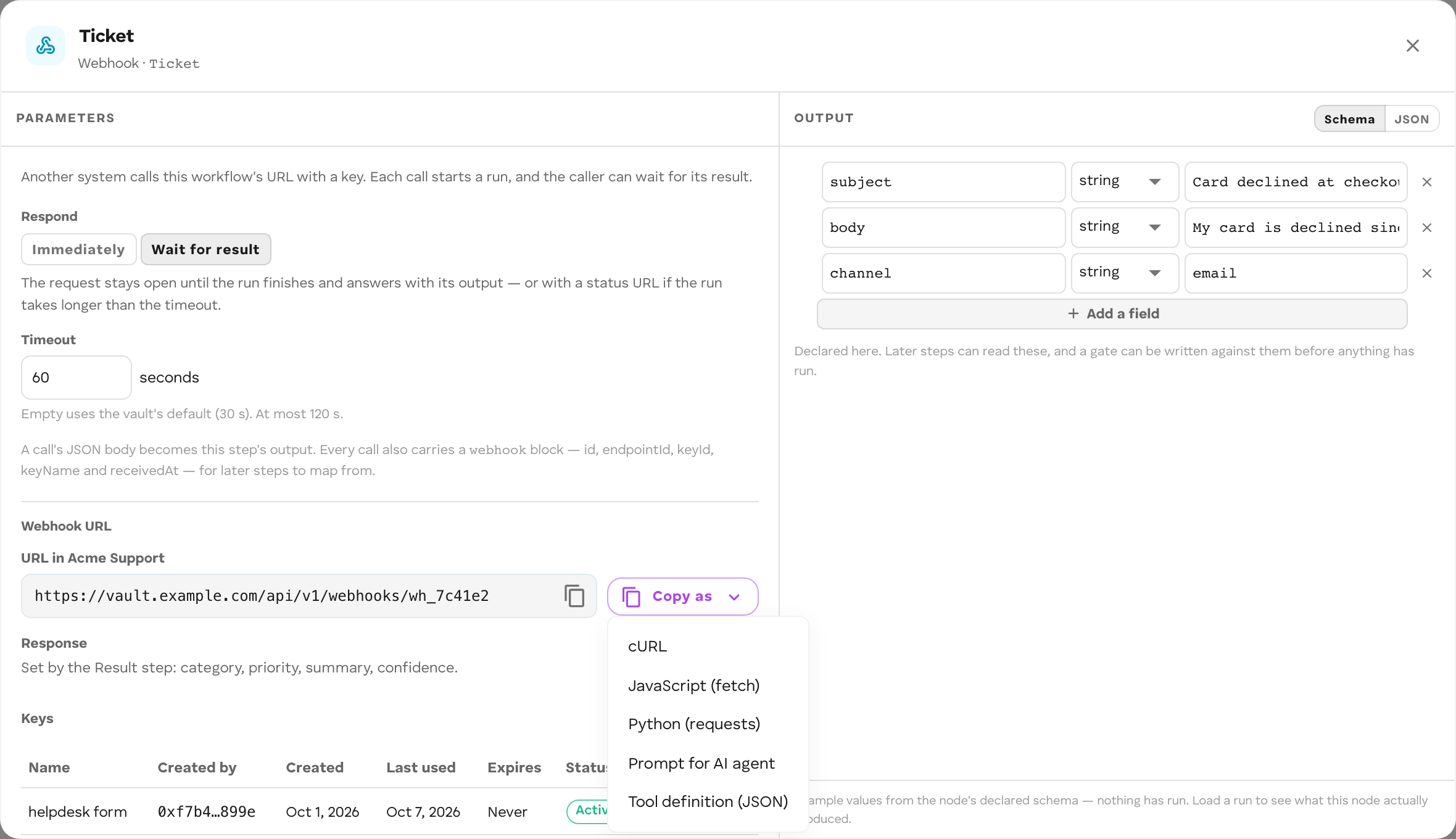The image size is (1456, 839).
Task: Click the 'Expires' column header
Action: click(514, 767)
